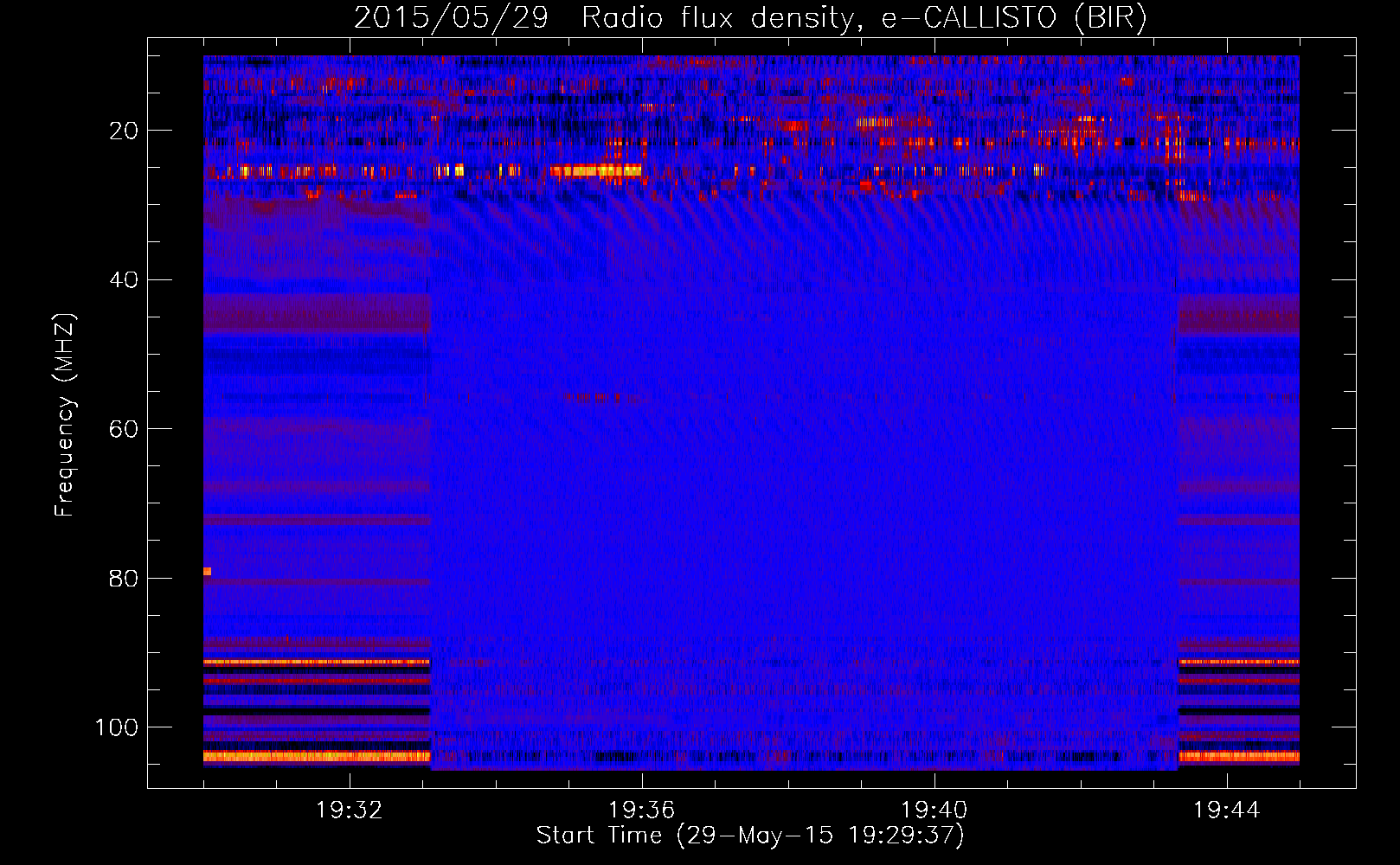The width and height of the screenshot is (1400, 865).
Task: Click the orange square marker near 80 MHz
Action: (x=207, y=571)
